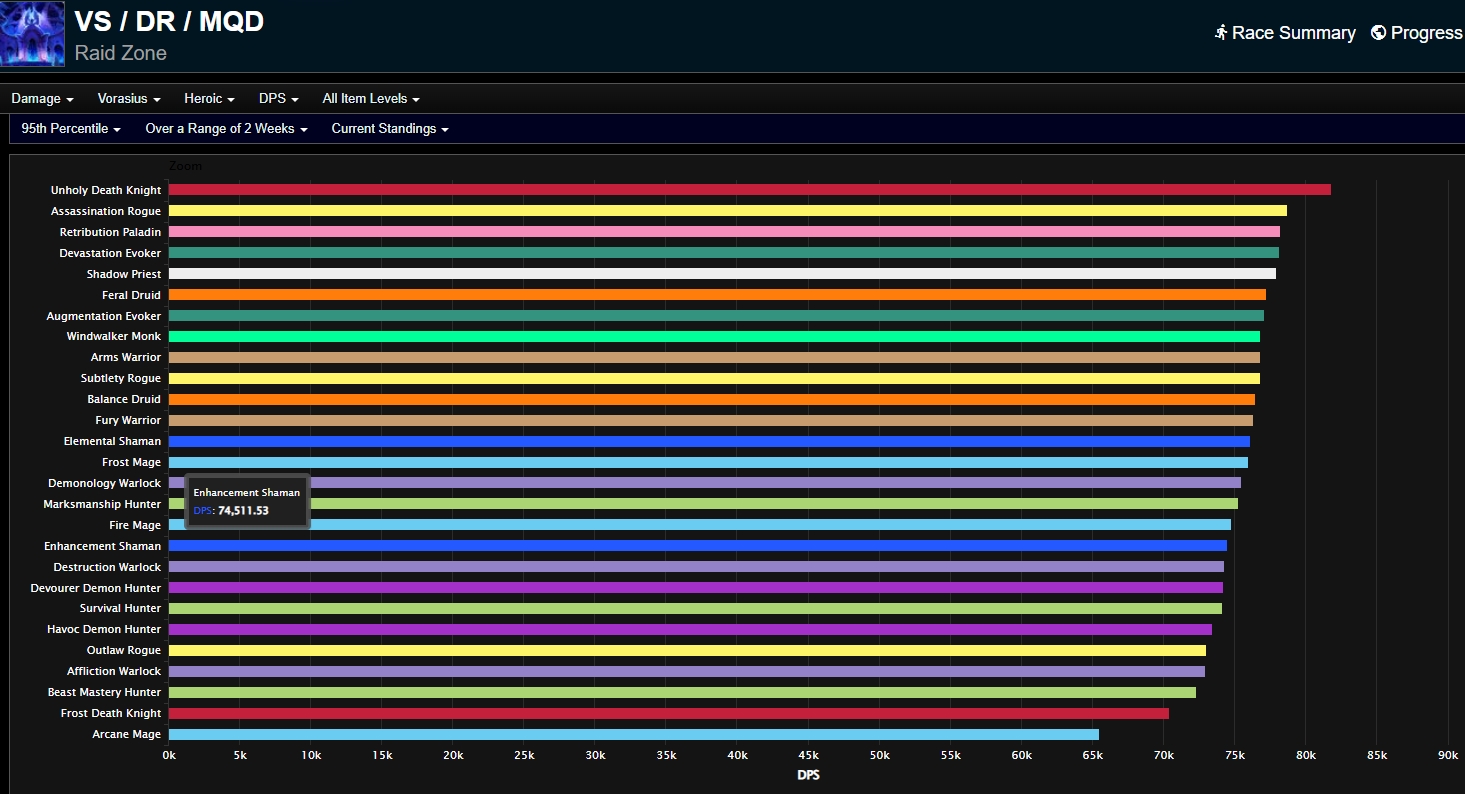Click the Subtlety Rogue label

click(x=121, y=378)
